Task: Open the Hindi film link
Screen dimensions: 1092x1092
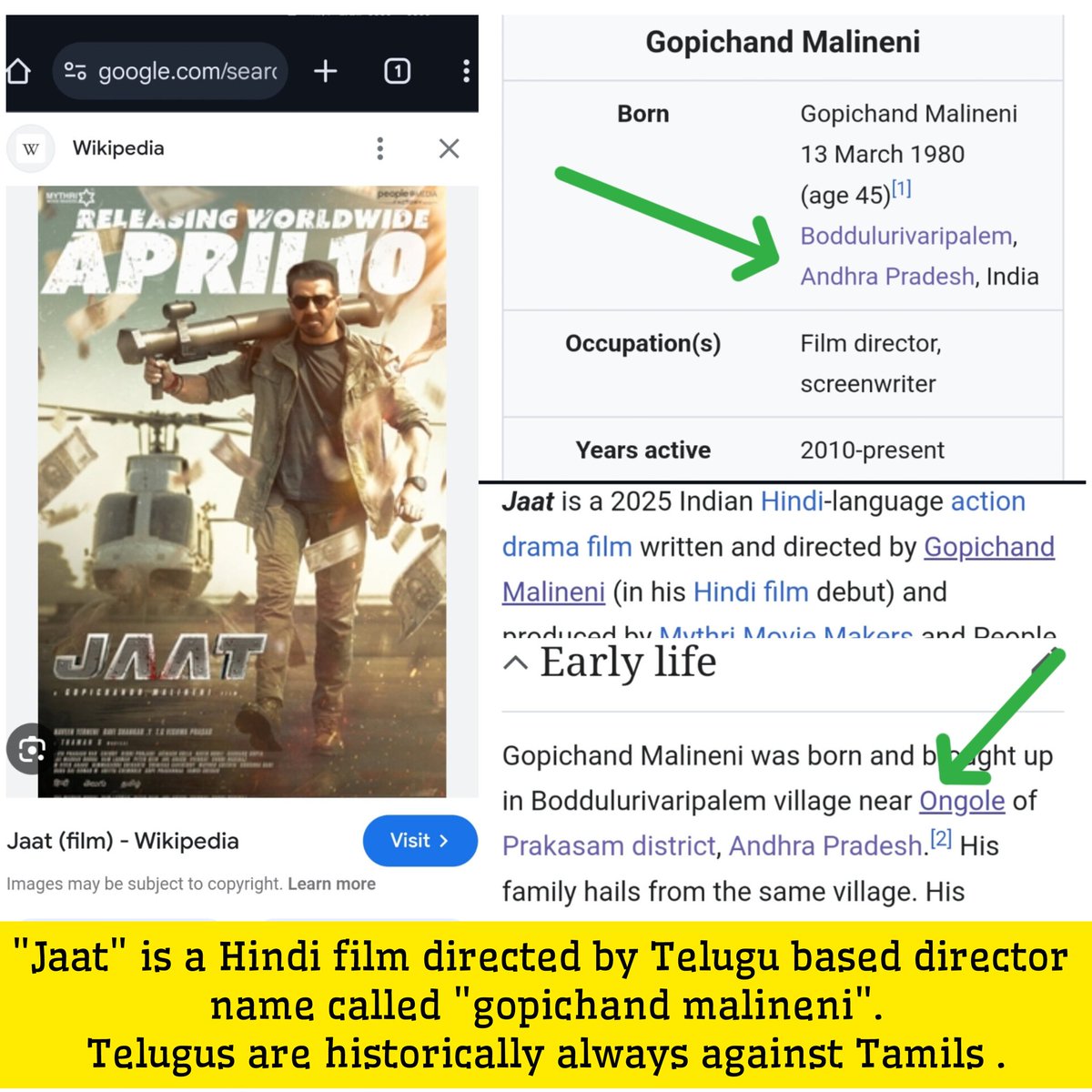Action: click(751, 592)
